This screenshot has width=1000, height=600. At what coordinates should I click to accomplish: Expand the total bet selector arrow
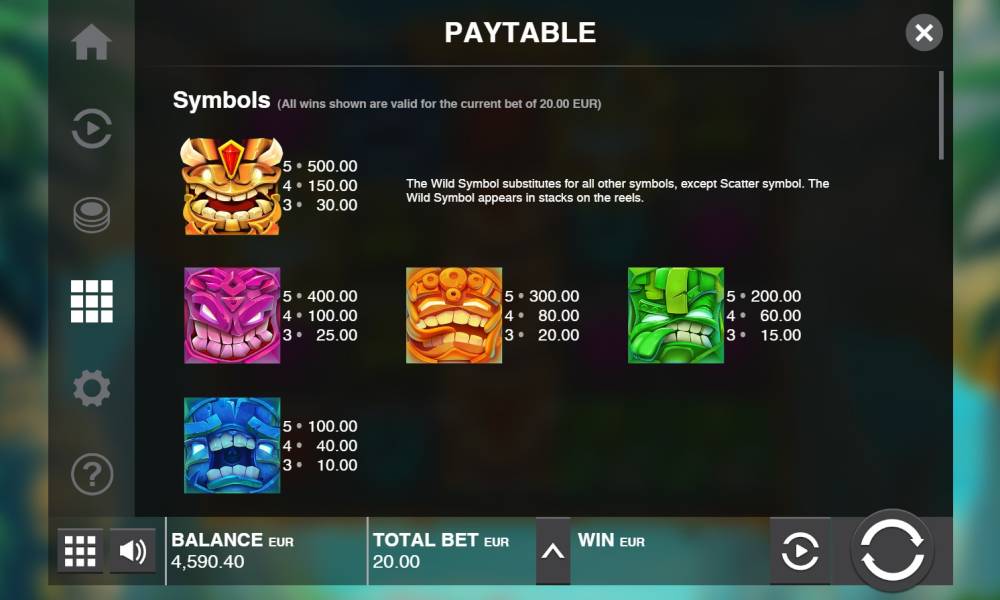click(552, 551)
